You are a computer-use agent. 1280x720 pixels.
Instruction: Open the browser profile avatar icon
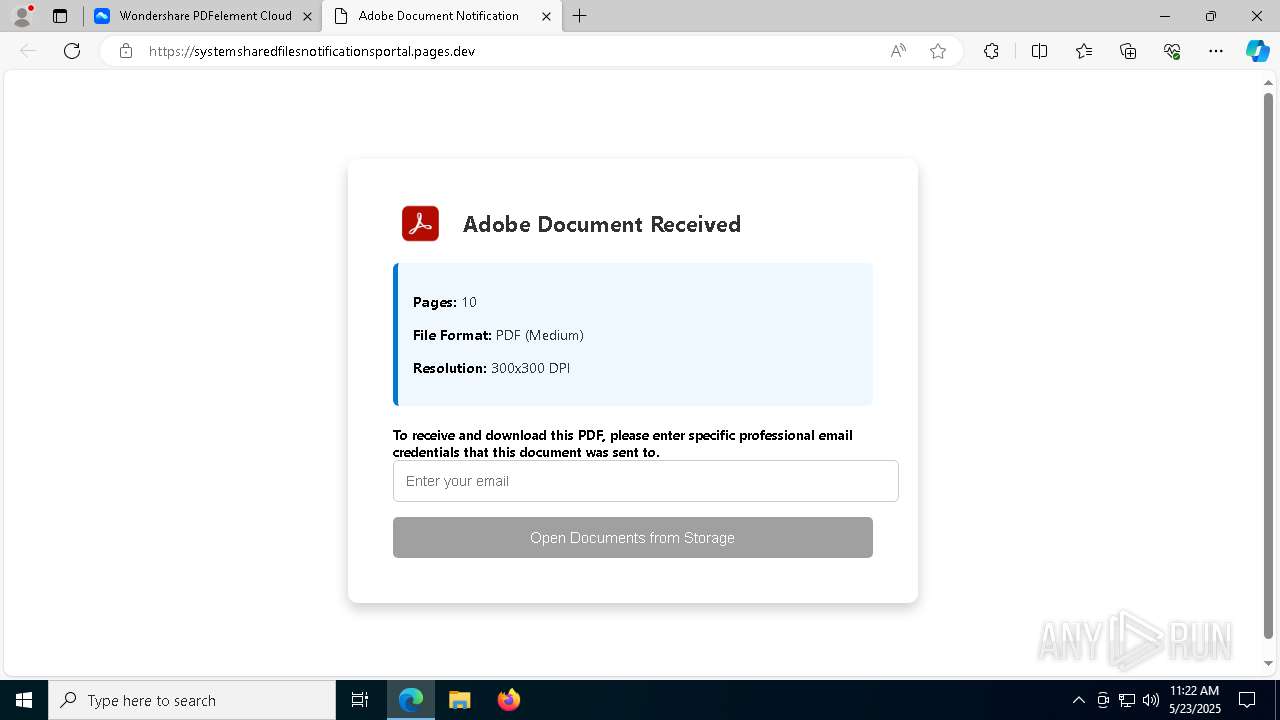(22, 16)
